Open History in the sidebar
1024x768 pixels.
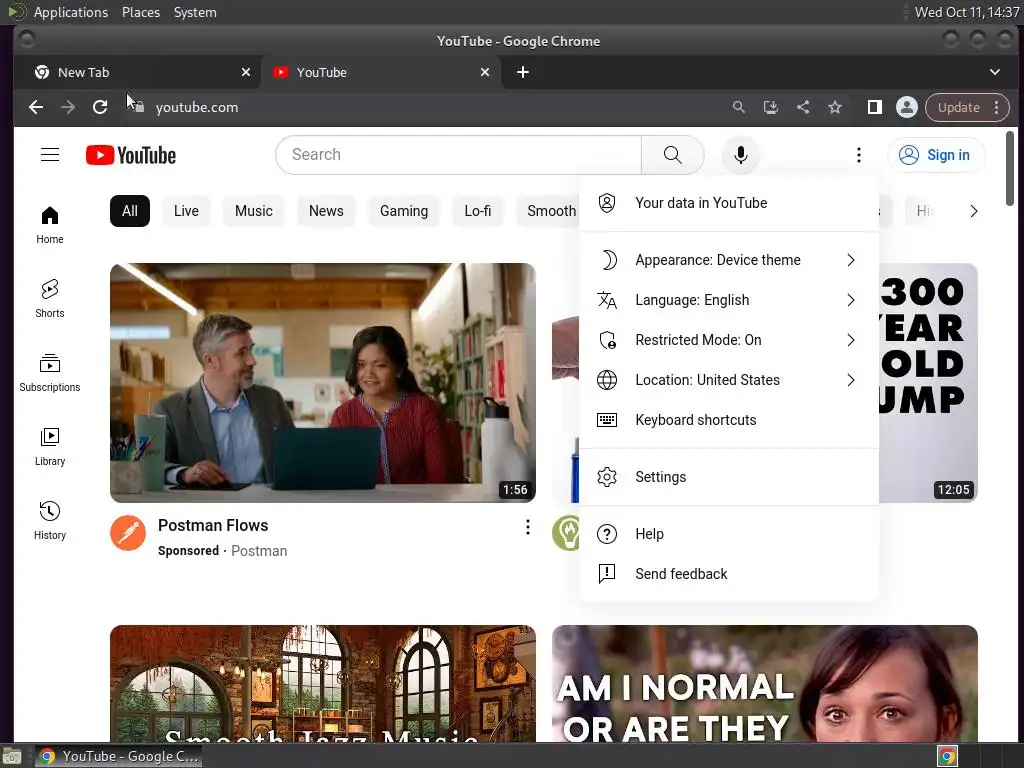pyautogui.click(x=50, y=520)
